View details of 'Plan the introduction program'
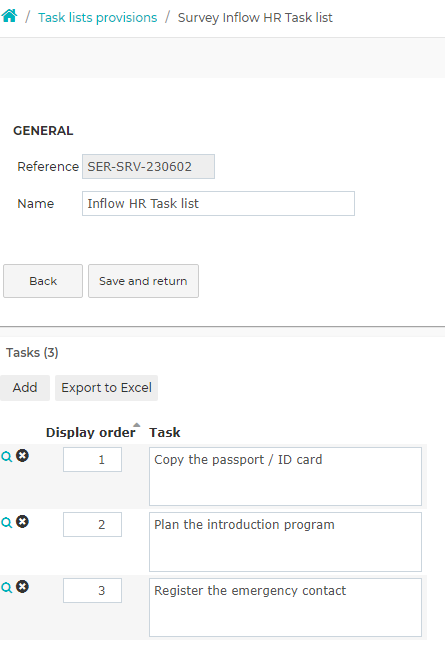Image resolution: width=445 pixels, height=645 pixels. pyautogui.click(x=7, y=522)
